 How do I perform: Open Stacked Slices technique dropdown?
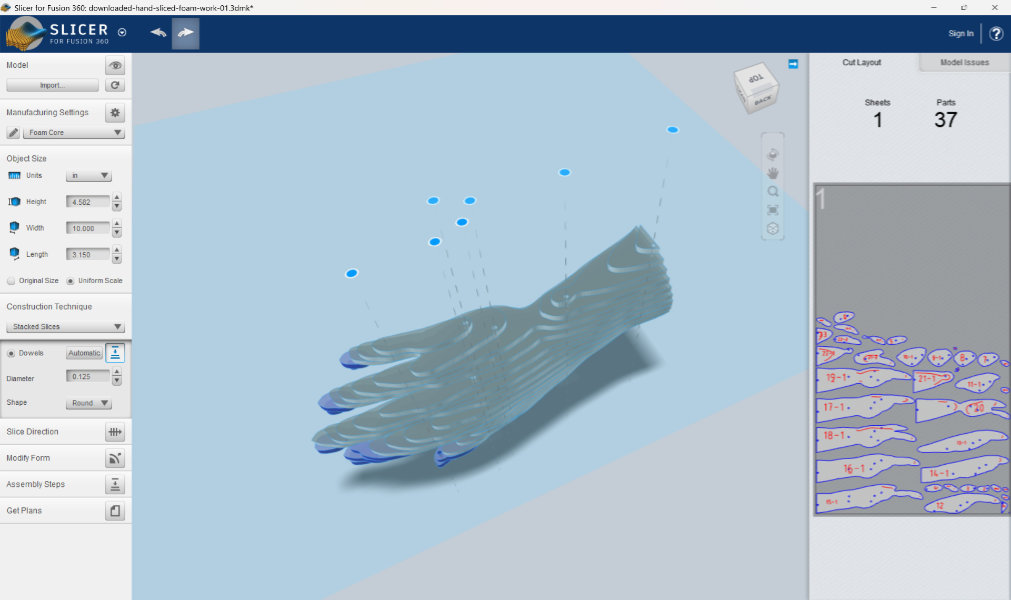(x=65, y=327)
